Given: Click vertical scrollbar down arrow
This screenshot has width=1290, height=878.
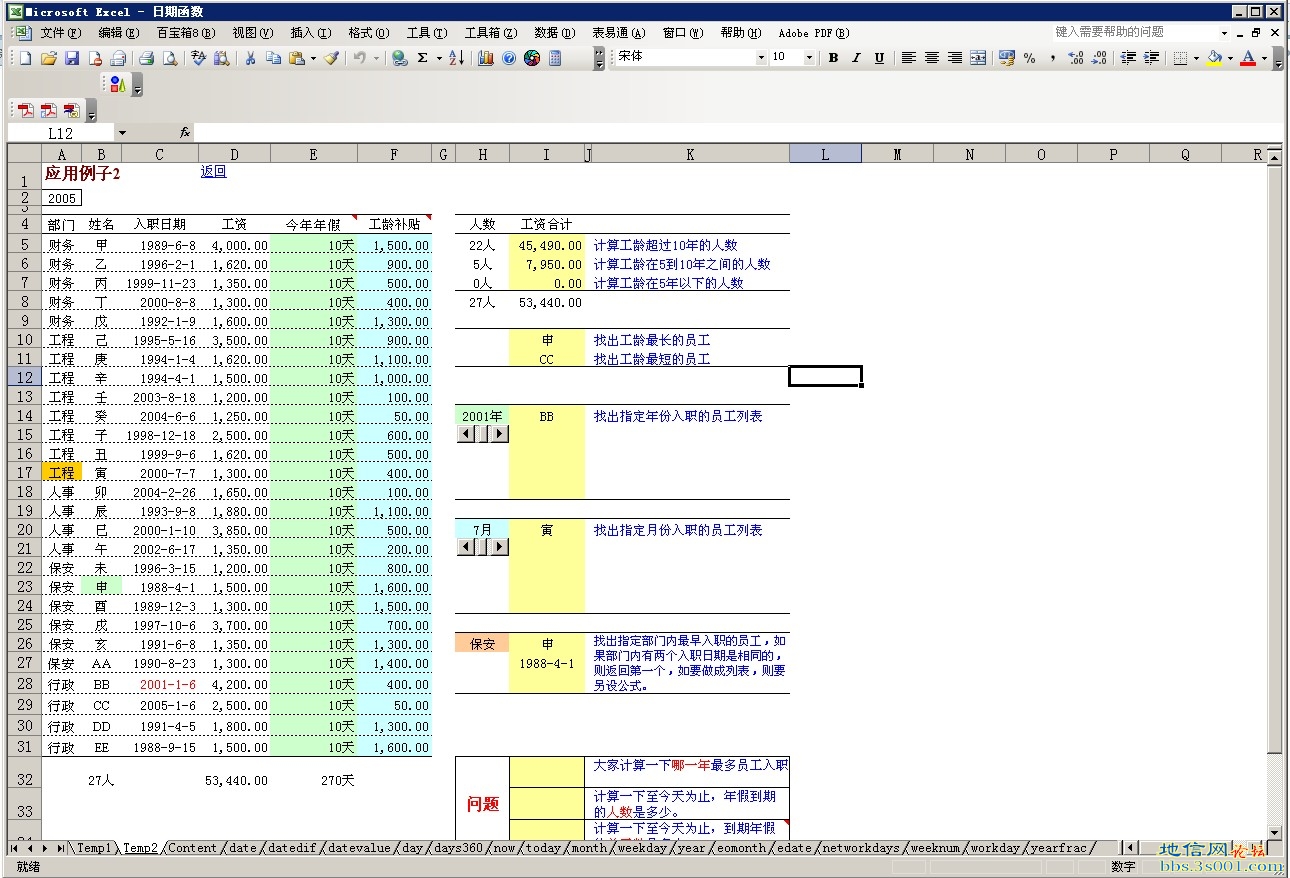Looking at the screenshot, I should coord(1274,832).
